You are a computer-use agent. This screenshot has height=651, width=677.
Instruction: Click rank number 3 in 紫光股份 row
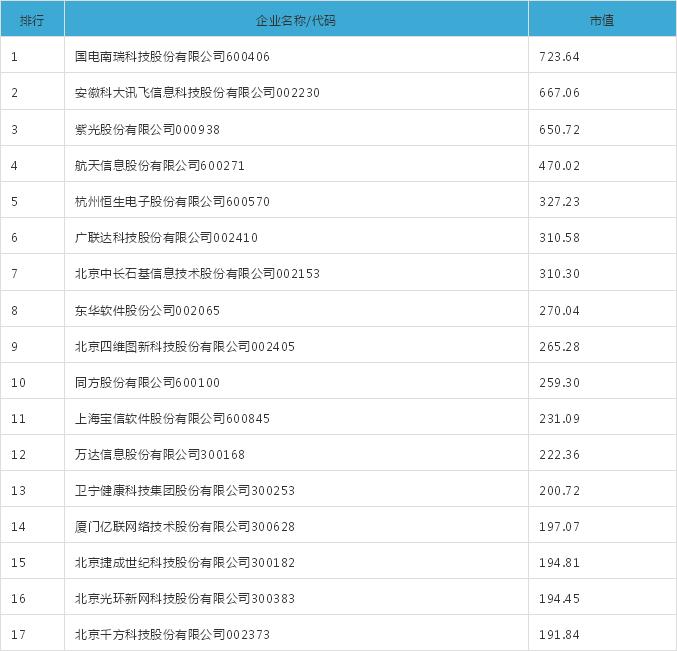15,130
